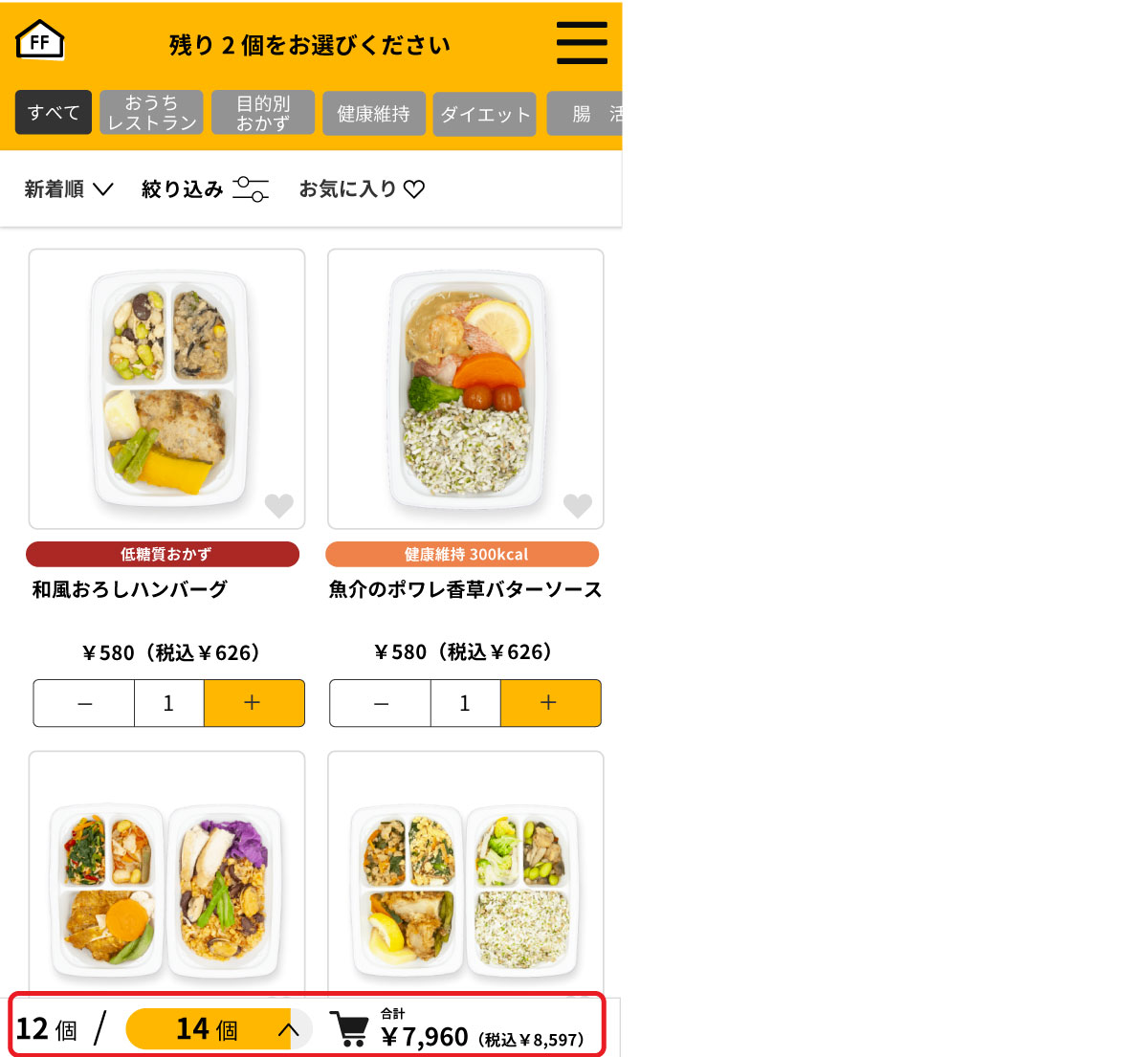Expand the 14個 plan size selector

219,1029
